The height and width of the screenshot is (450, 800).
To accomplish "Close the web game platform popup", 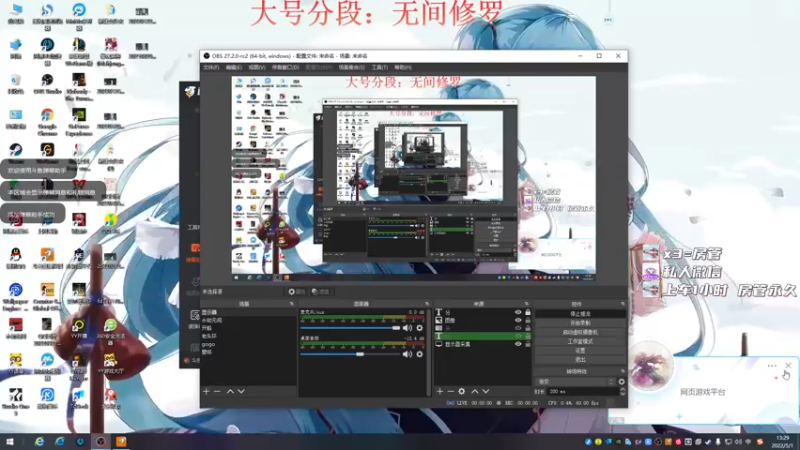I will [x=788, y=366].
